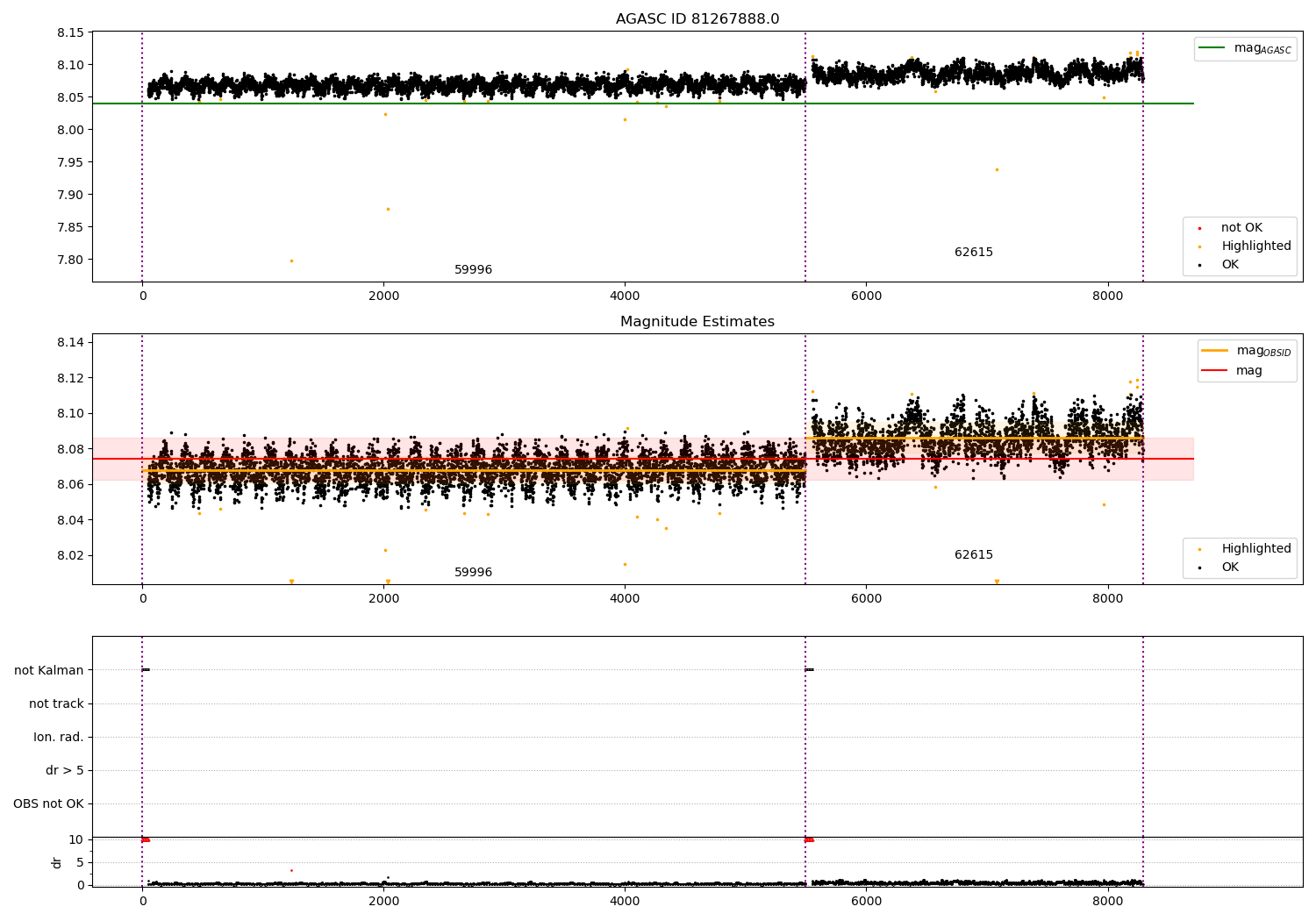Click the '59996' label in the middle plot
Screen dimensions: 1316x921
click(473, 573)
